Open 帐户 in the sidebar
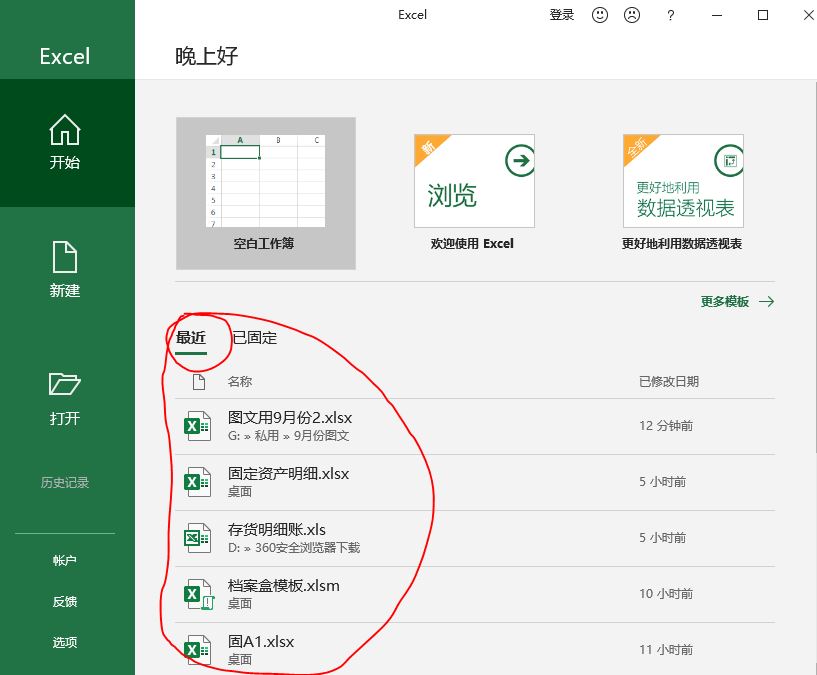817x675 pixels. click(x=65, y=560)
